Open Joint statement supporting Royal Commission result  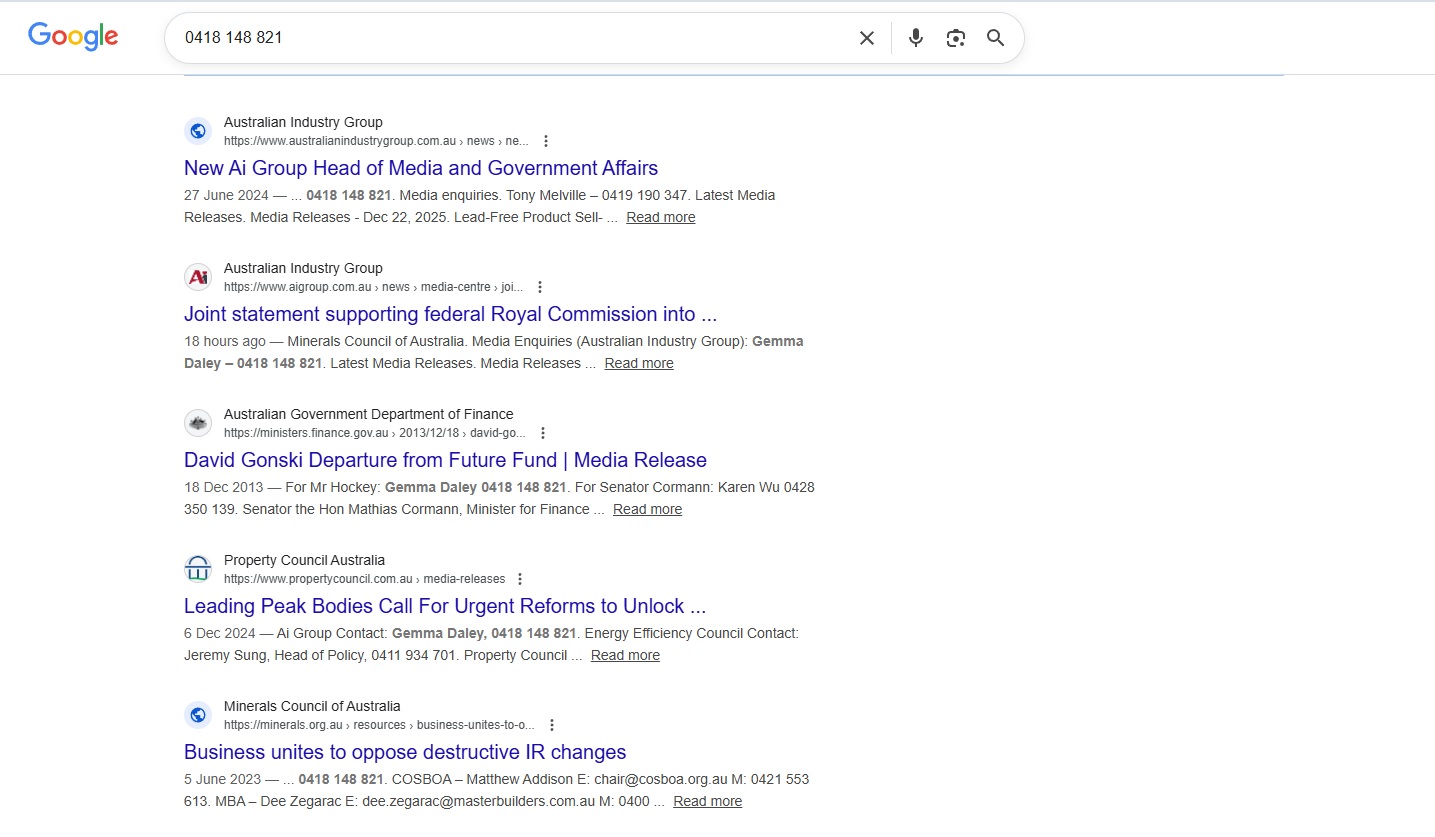click(x=450, y=314)
